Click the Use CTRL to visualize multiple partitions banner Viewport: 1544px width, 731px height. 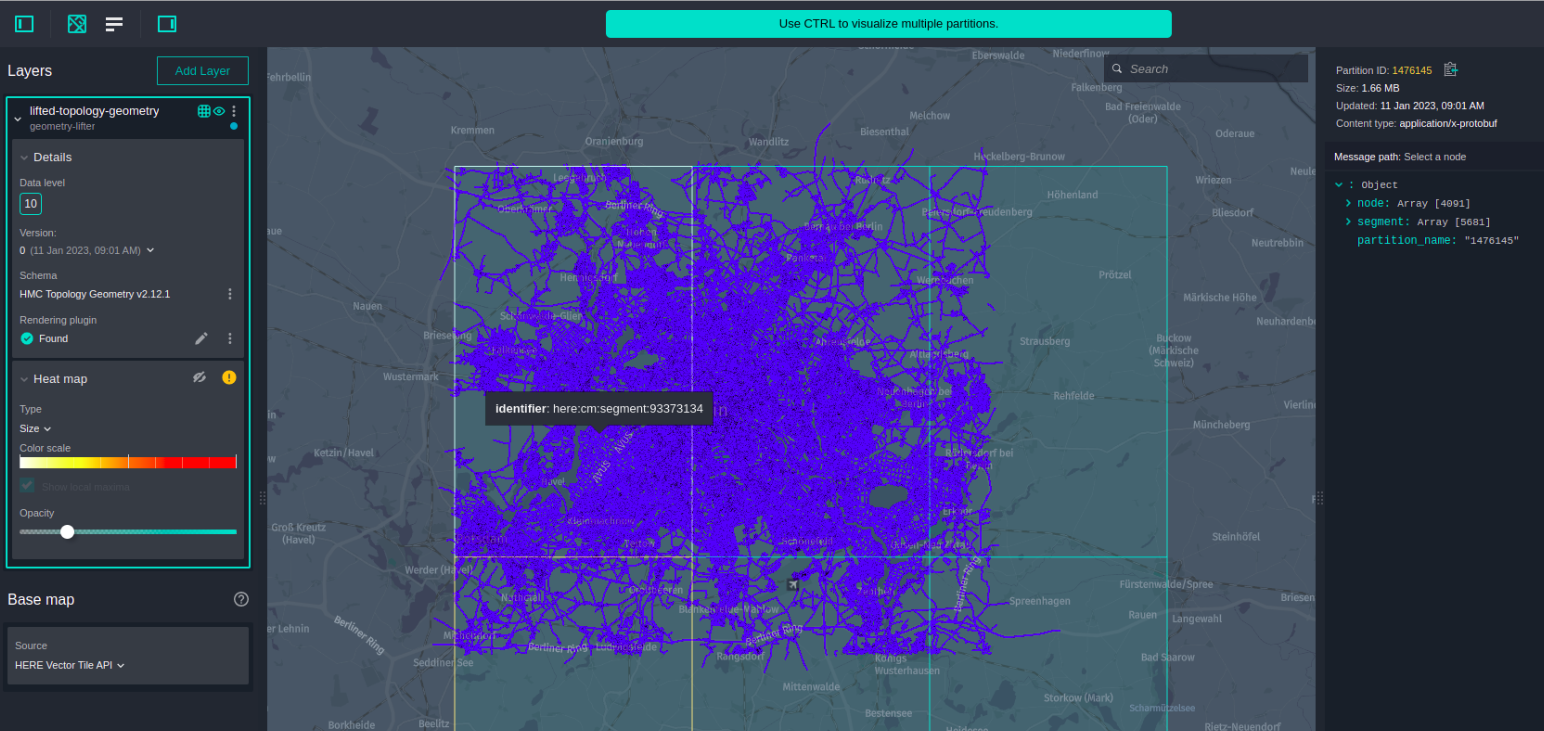[x=888, y=24]
